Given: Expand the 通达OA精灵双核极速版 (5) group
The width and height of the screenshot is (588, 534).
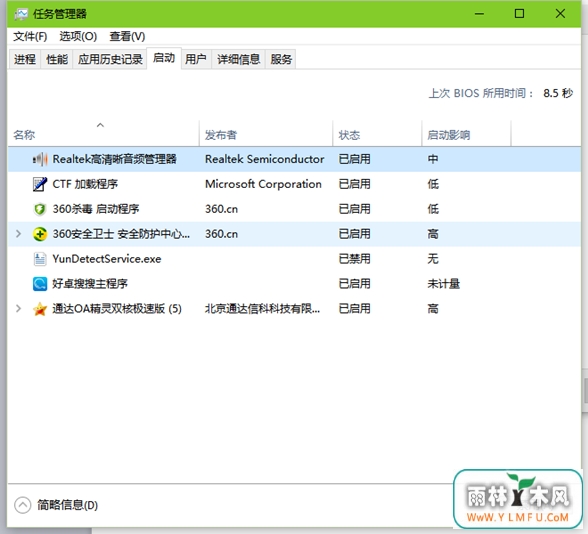Looking at the screenshot, I should pos(18,309).
